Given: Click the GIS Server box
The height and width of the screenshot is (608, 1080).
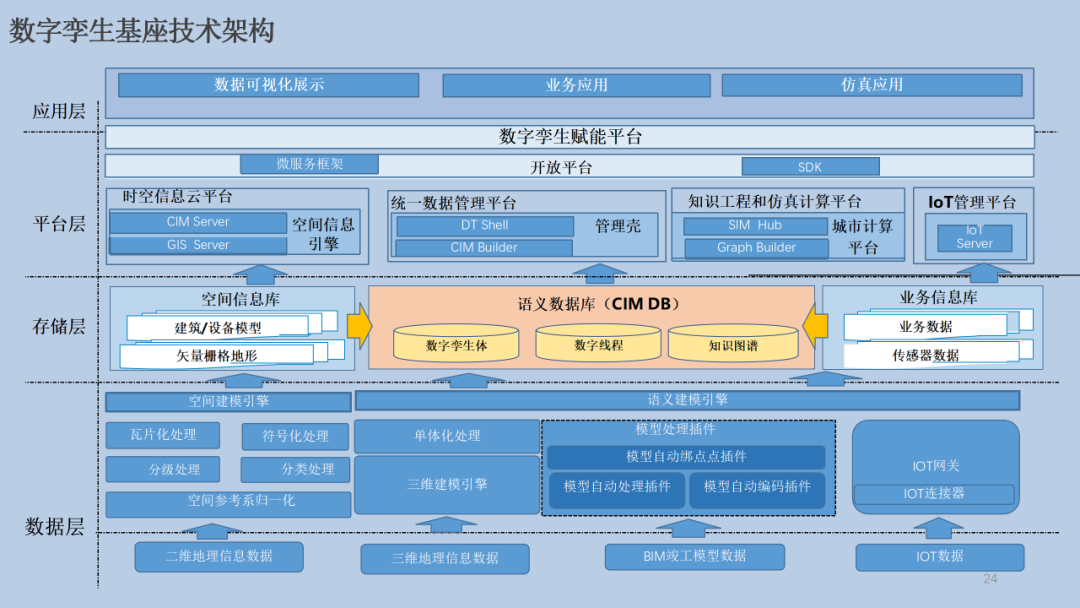Looking at the screenshot, I should coord(198,245).
